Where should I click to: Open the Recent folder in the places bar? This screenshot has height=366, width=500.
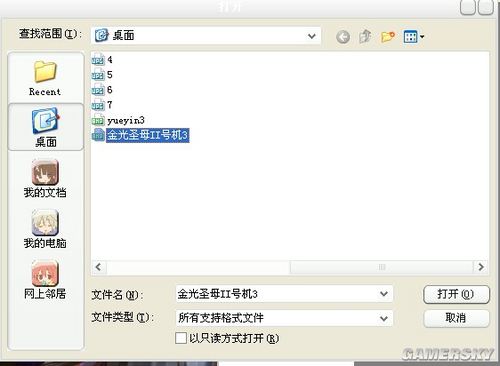coord(45,78)
